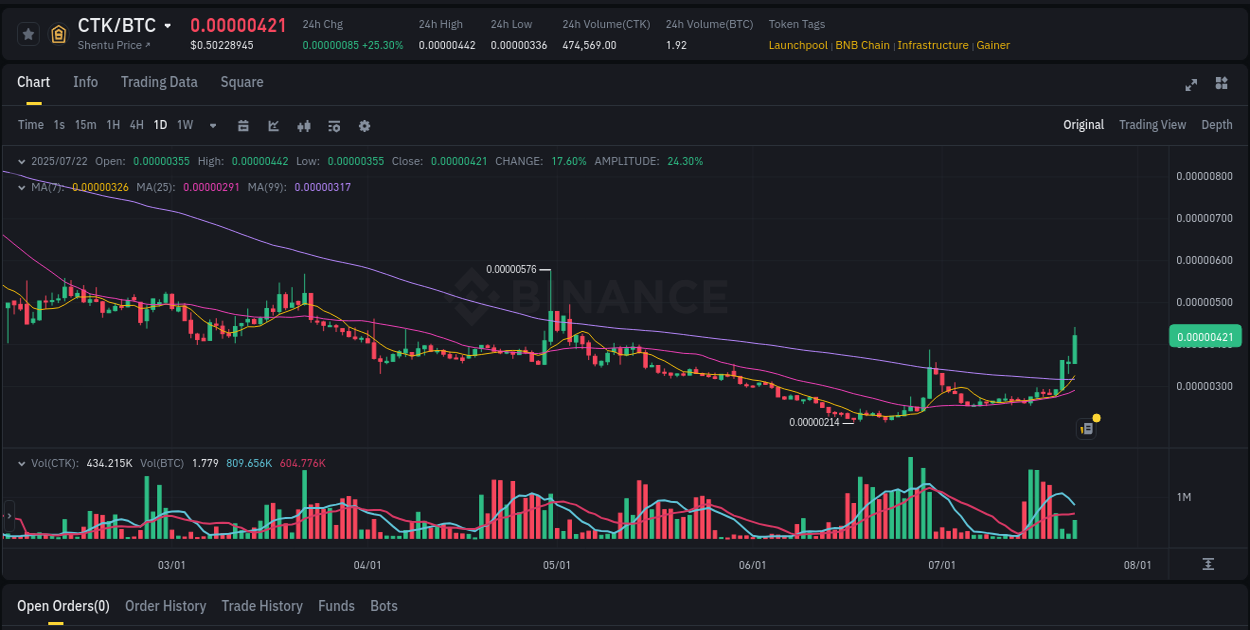Click the Launchpool token tag

coord(798,45)
